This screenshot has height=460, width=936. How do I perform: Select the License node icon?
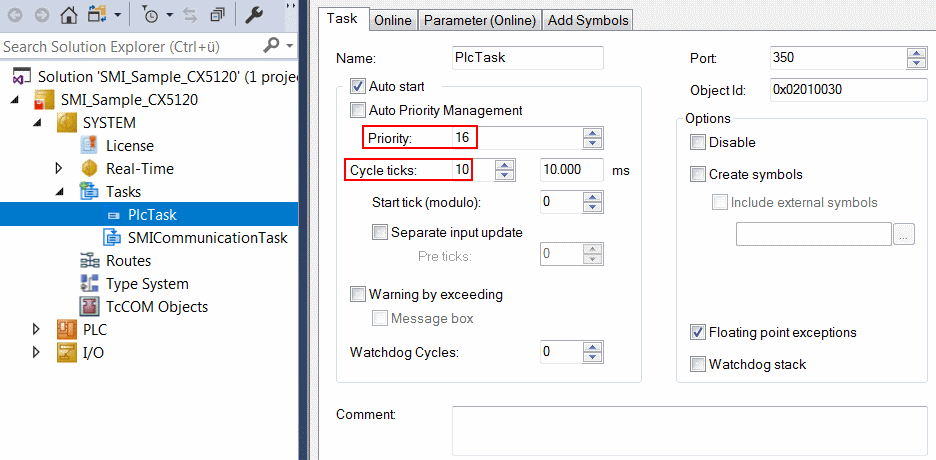click(x=89, y=146)
